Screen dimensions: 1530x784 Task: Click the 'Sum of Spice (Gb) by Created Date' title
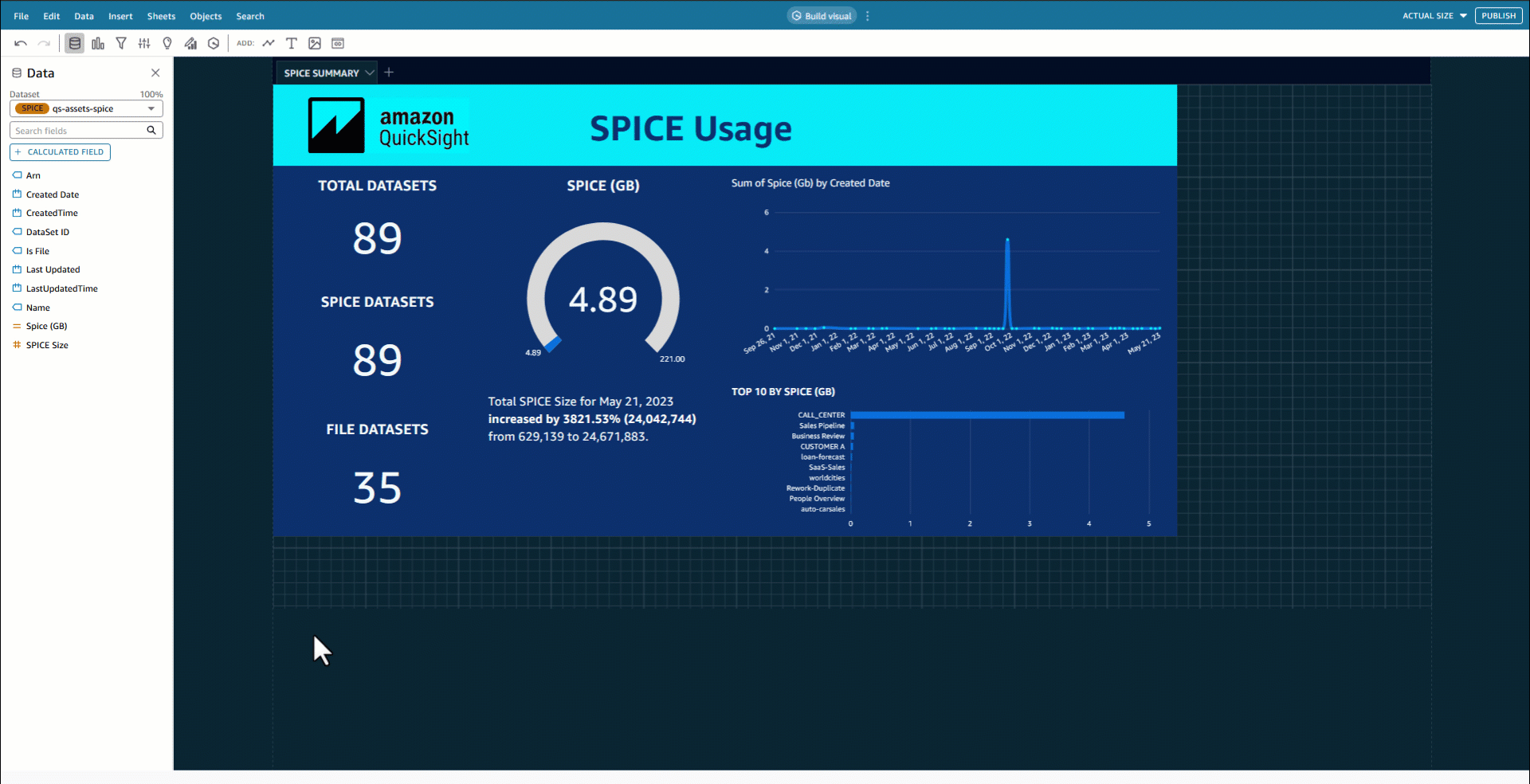click(810, 183)
